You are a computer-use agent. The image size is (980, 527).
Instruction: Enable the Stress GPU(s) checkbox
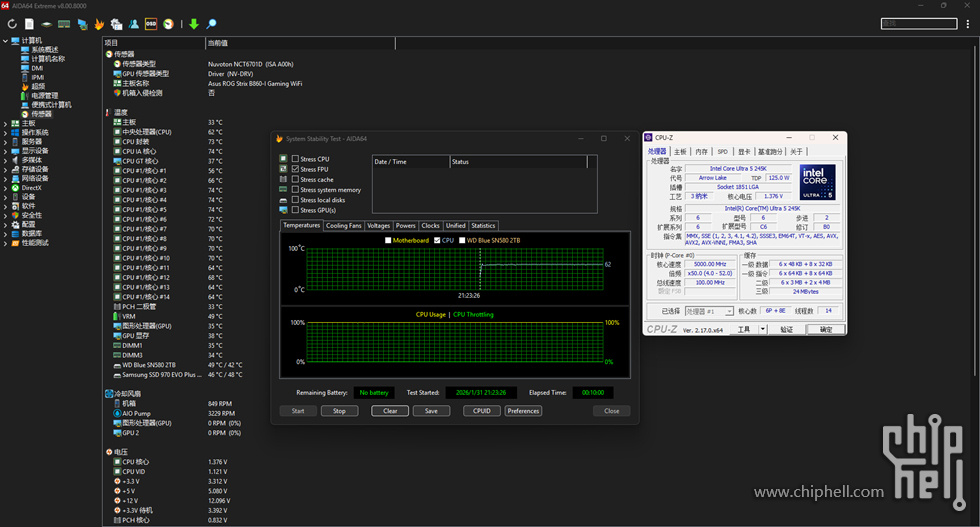pyautogui.click(x=295, y=210)
